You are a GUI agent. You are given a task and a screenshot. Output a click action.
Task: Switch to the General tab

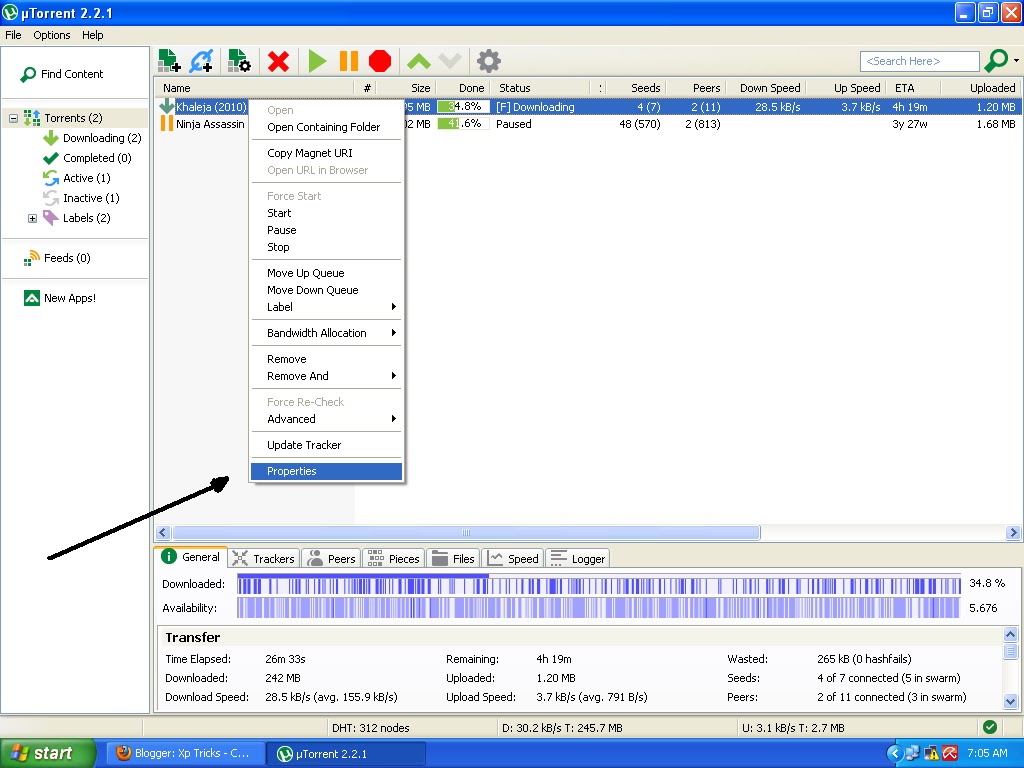[191, 558]
